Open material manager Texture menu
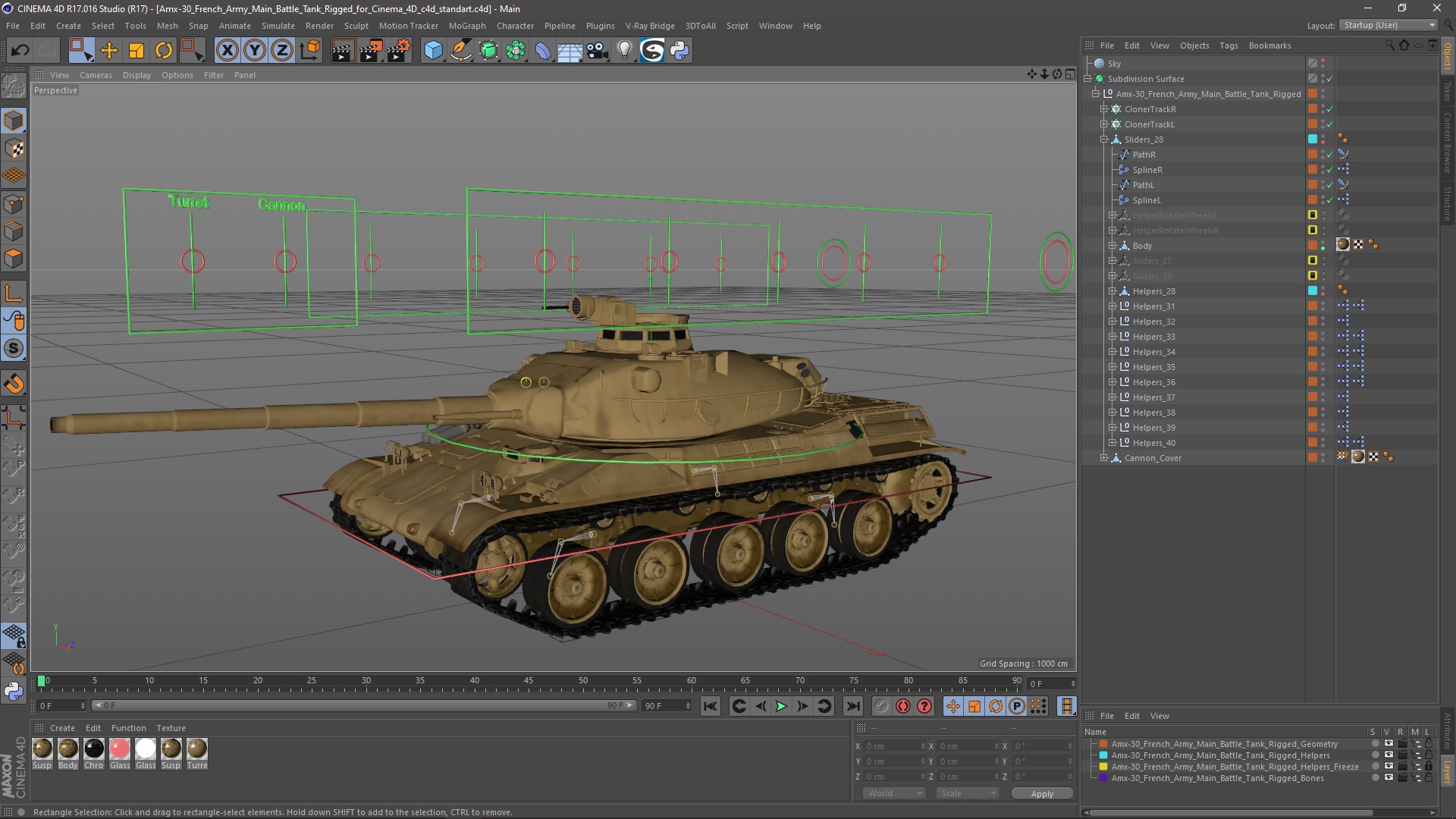The width and height of the screenshot is (1456, 819). [x=171, y=728]
